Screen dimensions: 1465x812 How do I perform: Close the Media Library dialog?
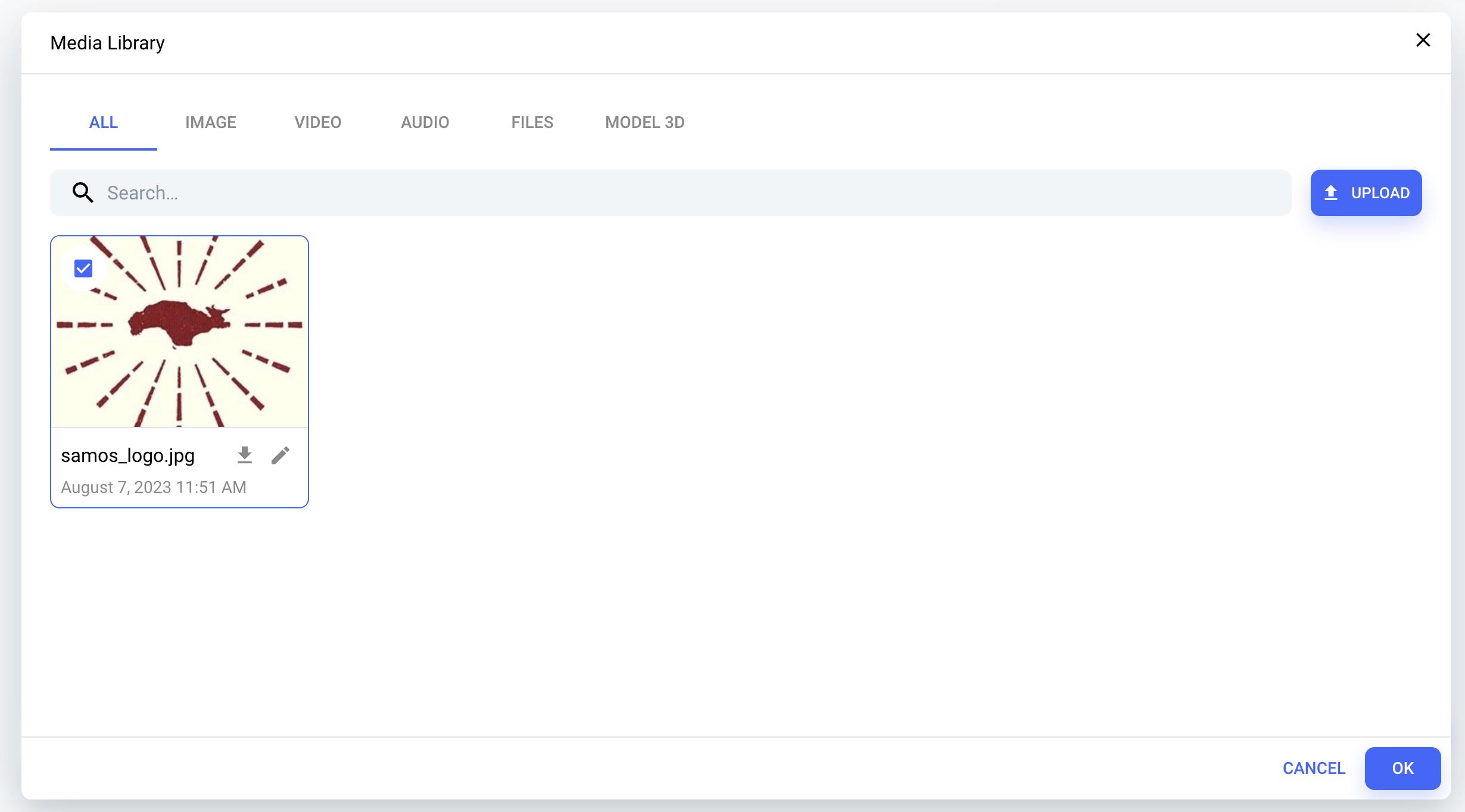point(1423,40)
